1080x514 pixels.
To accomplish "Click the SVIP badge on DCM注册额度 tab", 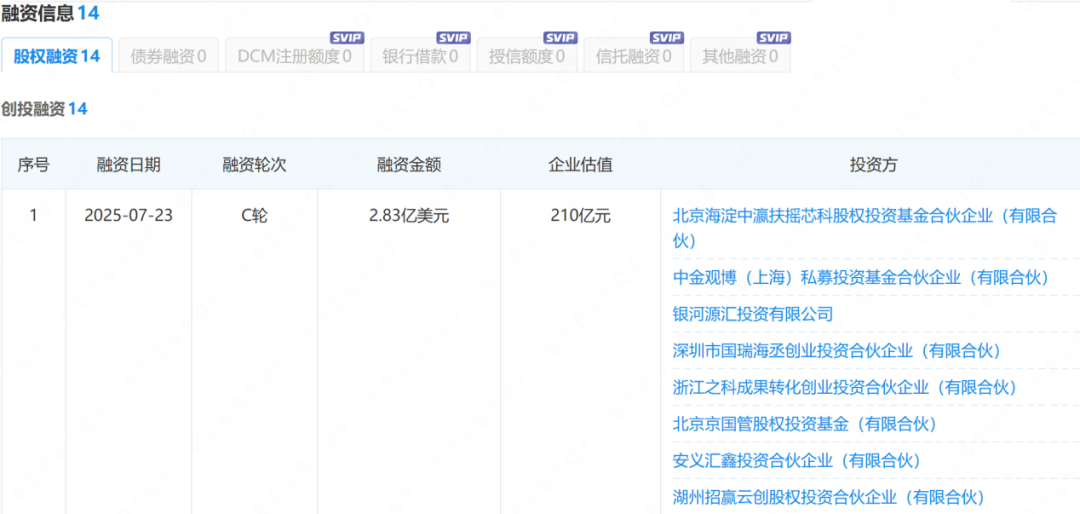I will pos(347,38).
